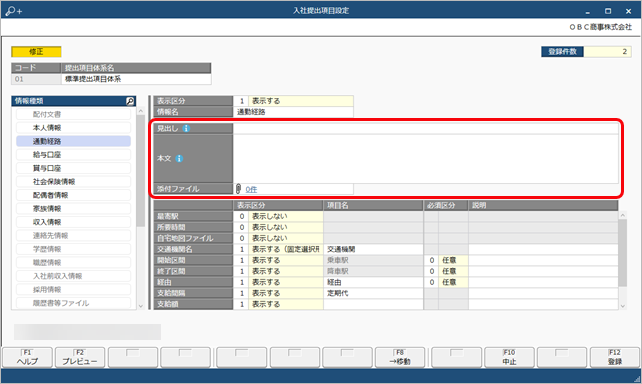Click scroll-down arrow of info type list
642x384 pixels.
[141, 306]
